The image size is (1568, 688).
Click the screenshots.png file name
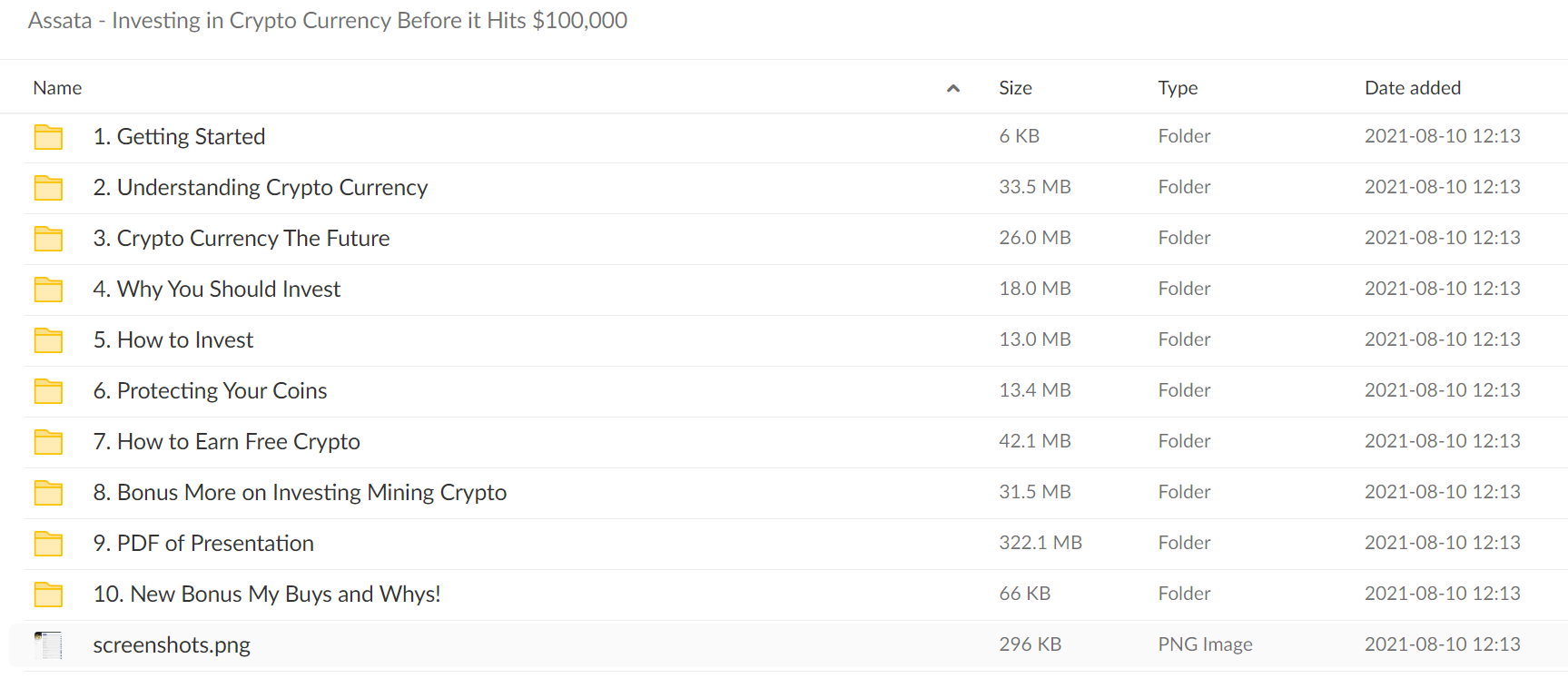pos(172,645)
